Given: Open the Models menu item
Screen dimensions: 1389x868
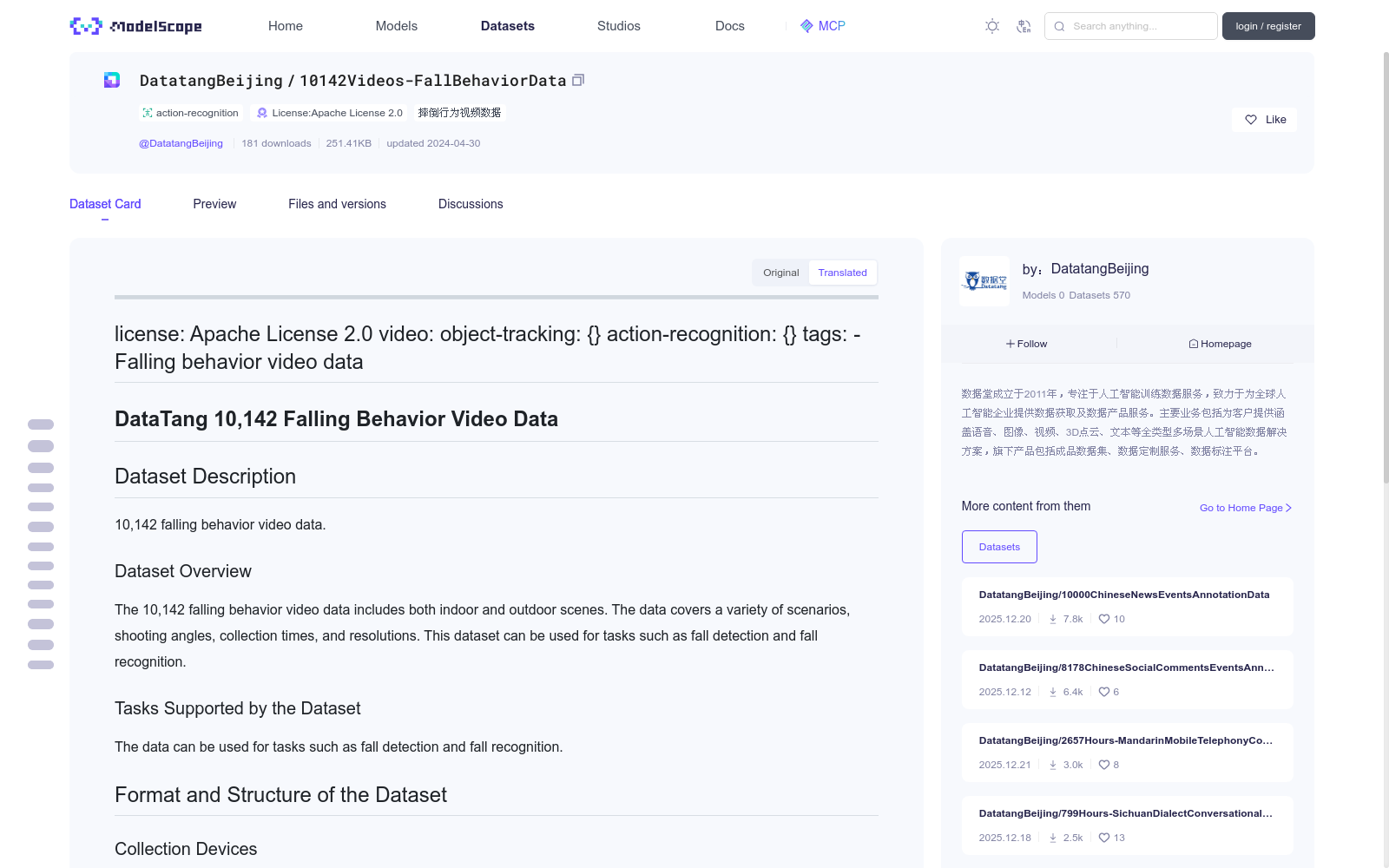Looking at the screenshot, I should coord(397,26).
